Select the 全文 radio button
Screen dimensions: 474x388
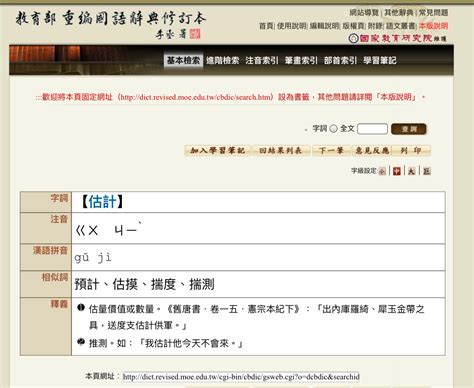click(x=334, y=129)
